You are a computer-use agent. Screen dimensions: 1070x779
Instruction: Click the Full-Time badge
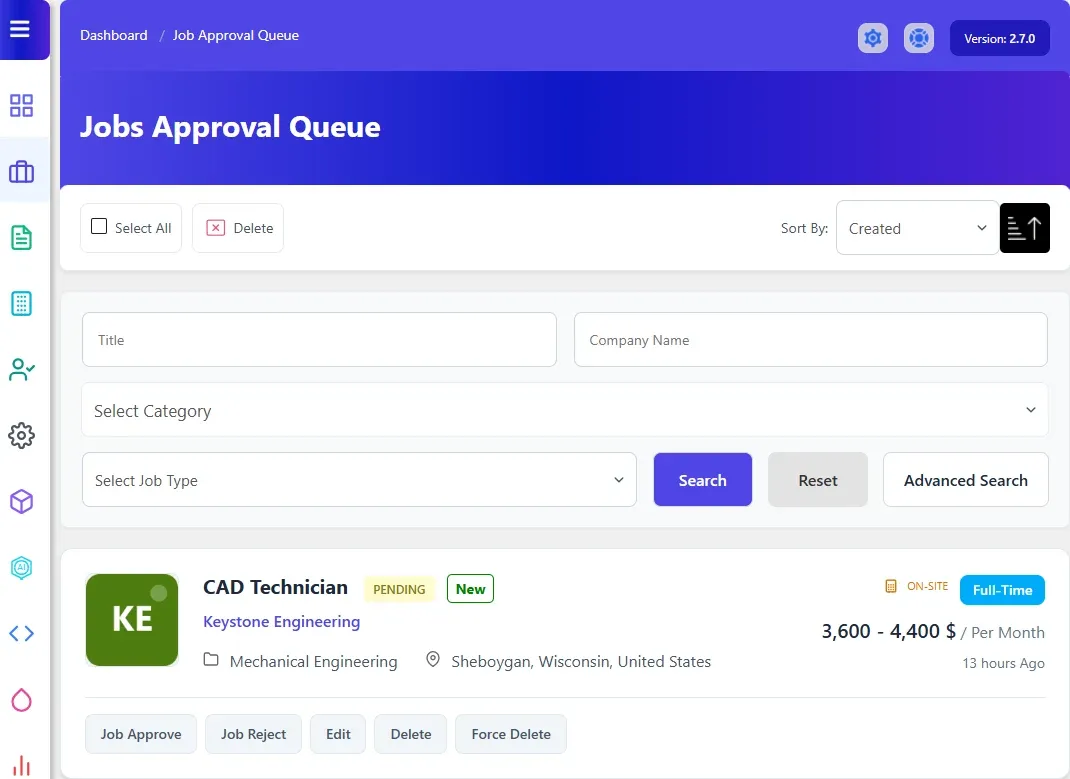(x=1002, y=590)
